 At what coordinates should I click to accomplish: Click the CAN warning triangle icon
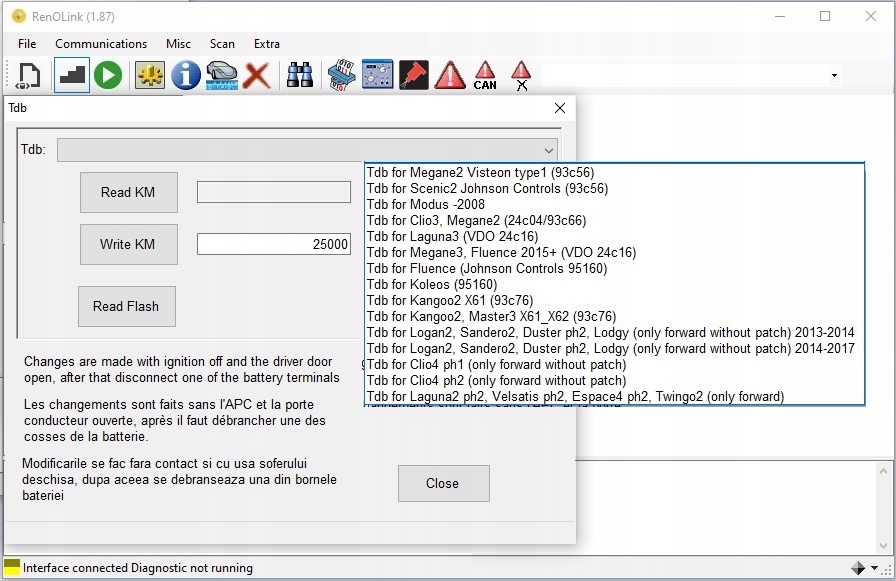[x=485, y=75]
